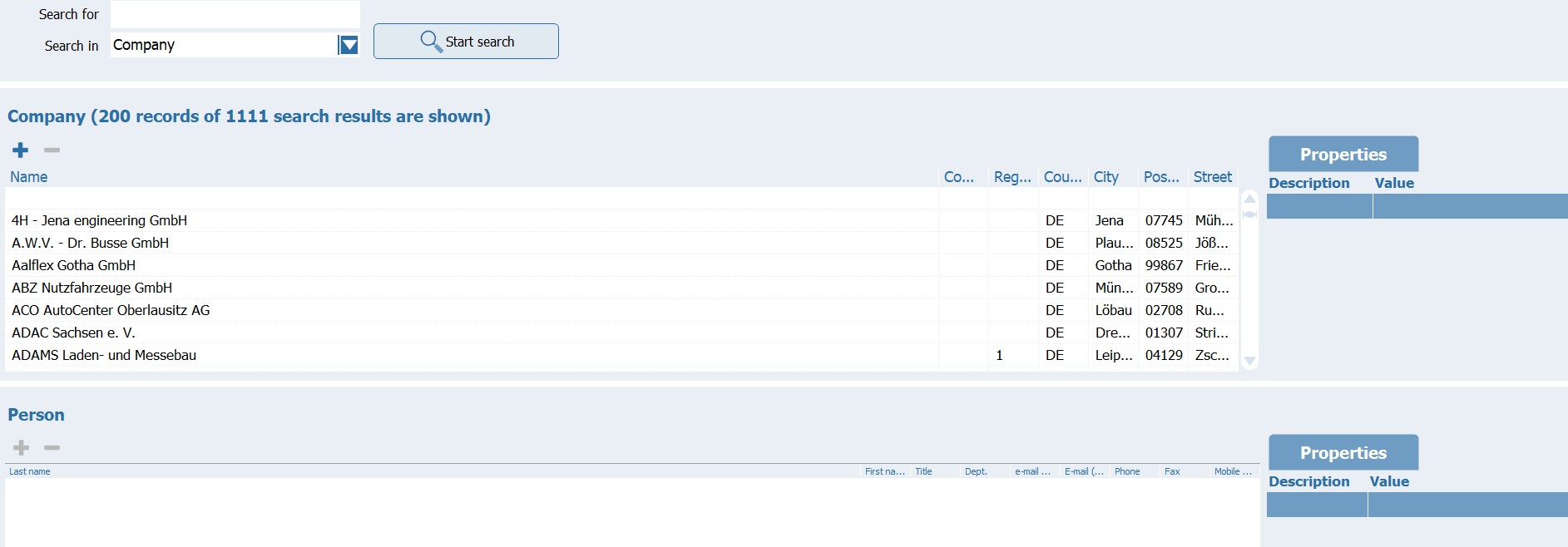Click postal code 07589
Screen dimensions: 1568x547
tap(1164, 288)
